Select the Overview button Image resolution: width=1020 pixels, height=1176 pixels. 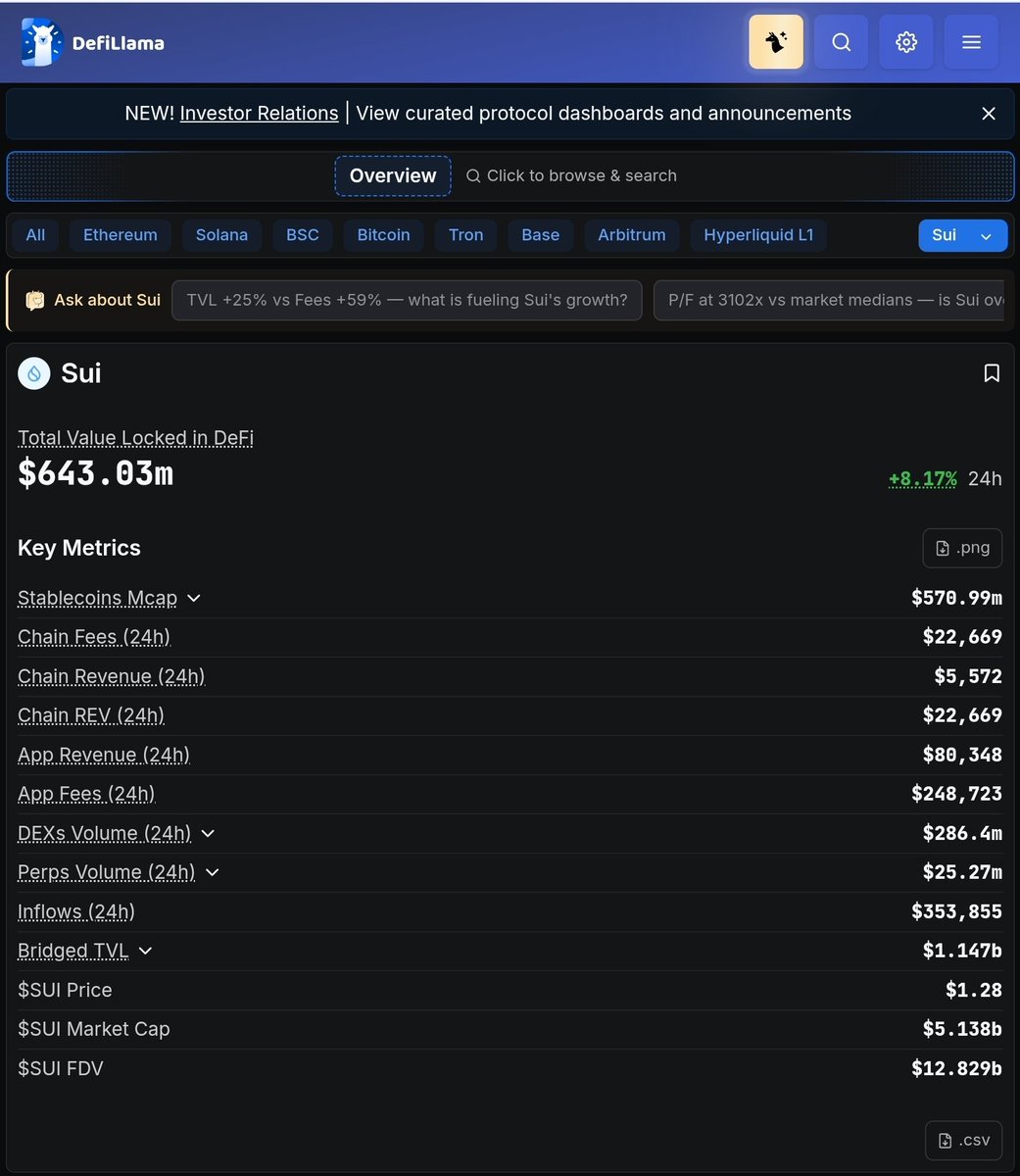(393, 175)
